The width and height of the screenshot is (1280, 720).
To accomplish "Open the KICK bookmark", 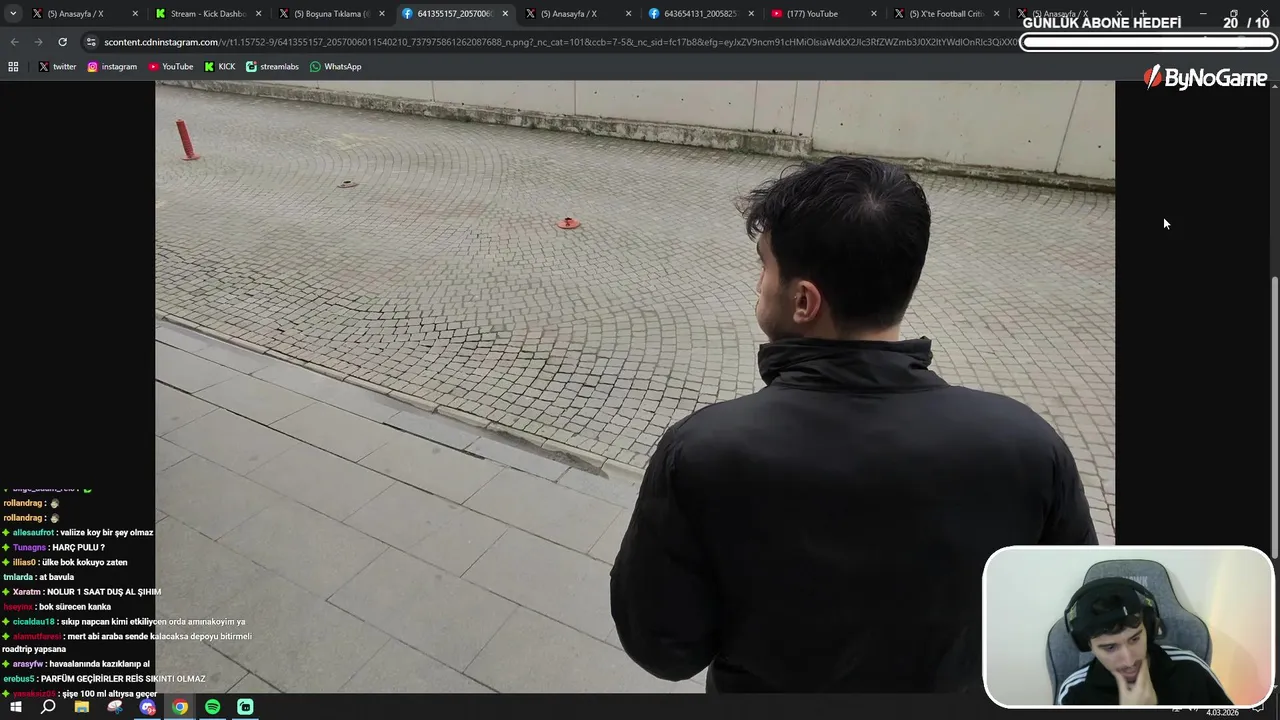I will pyautogui.click(x=220, y=66).
